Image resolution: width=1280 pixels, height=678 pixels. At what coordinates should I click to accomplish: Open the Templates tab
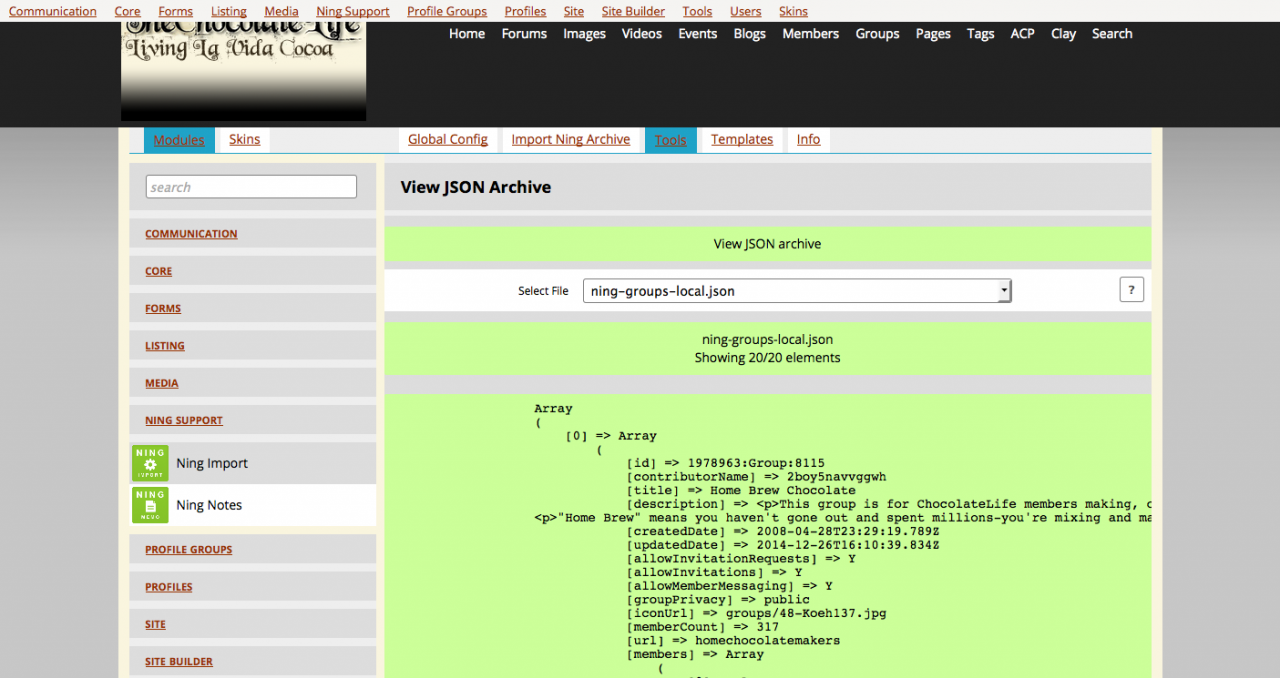coord(741,140)
